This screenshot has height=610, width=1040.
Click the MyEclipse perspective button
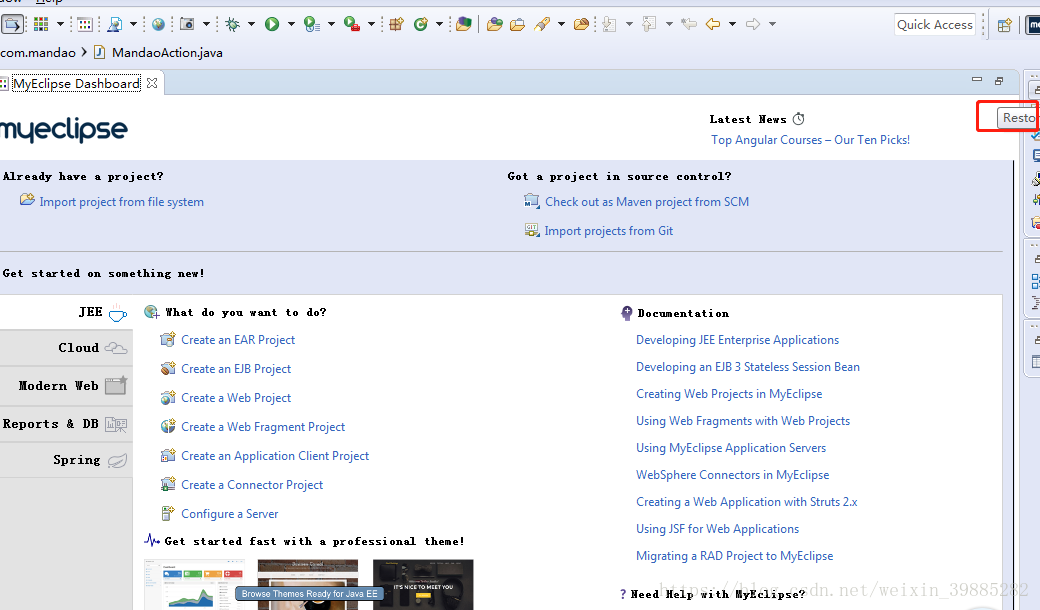point(1033,25)
